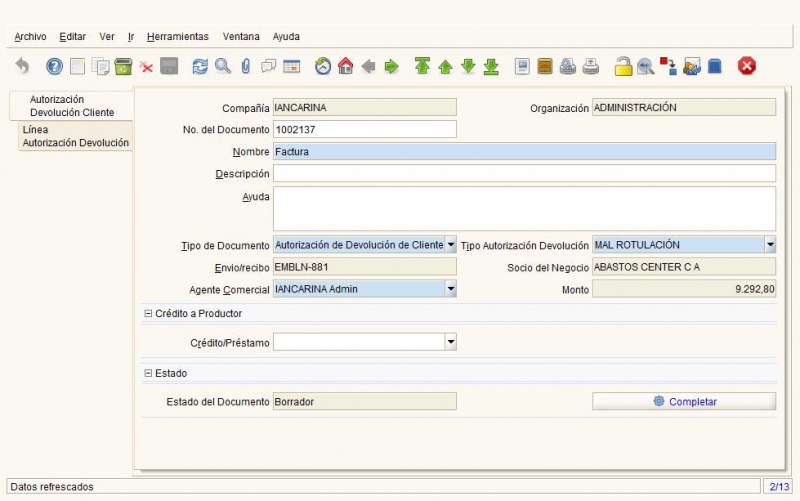This screenshot has height=501, width=800.
Task: Click the Completar button
Action: (684, 402)
